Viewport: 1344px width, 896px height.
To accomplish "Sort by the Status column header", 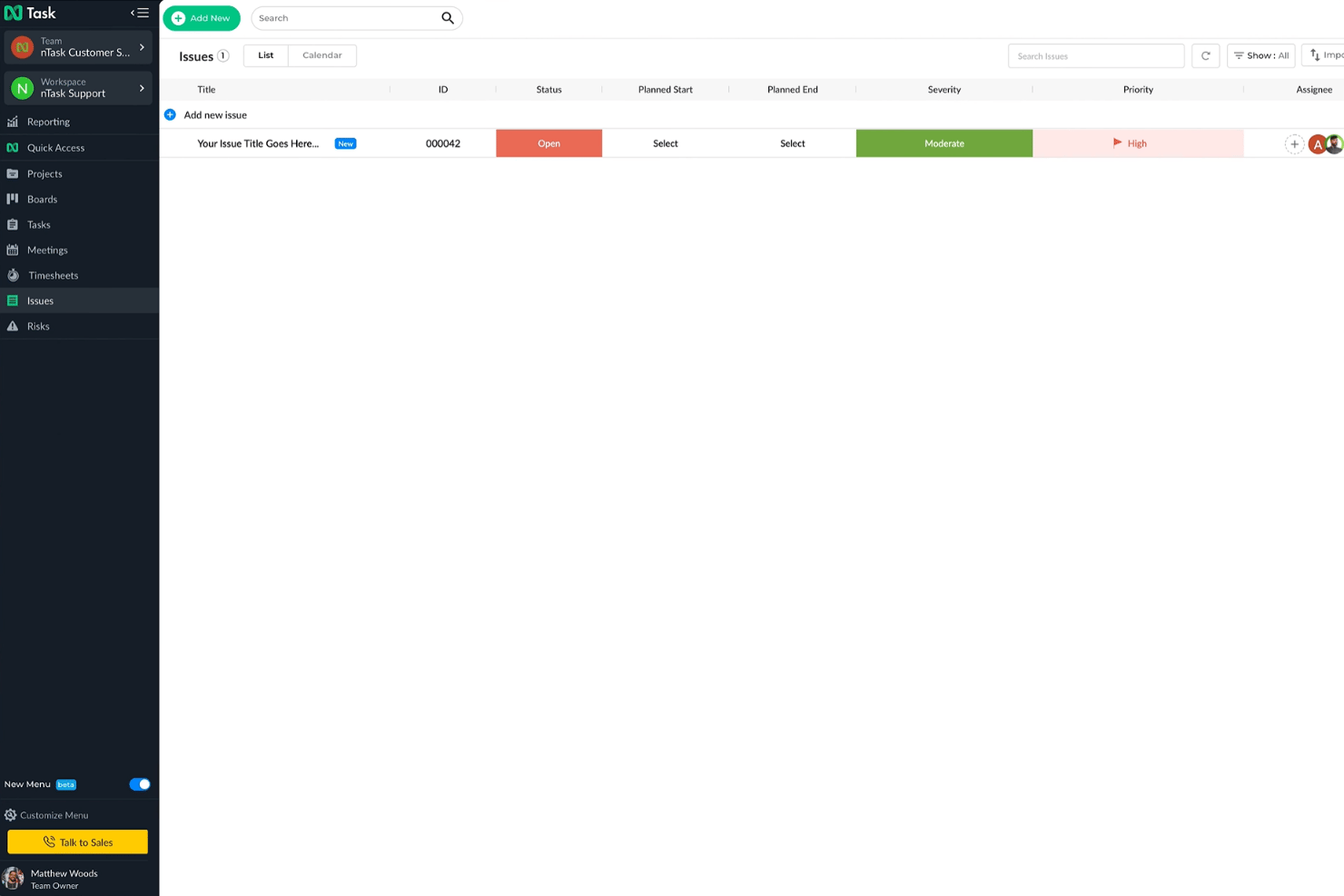I will coord(548,89).
